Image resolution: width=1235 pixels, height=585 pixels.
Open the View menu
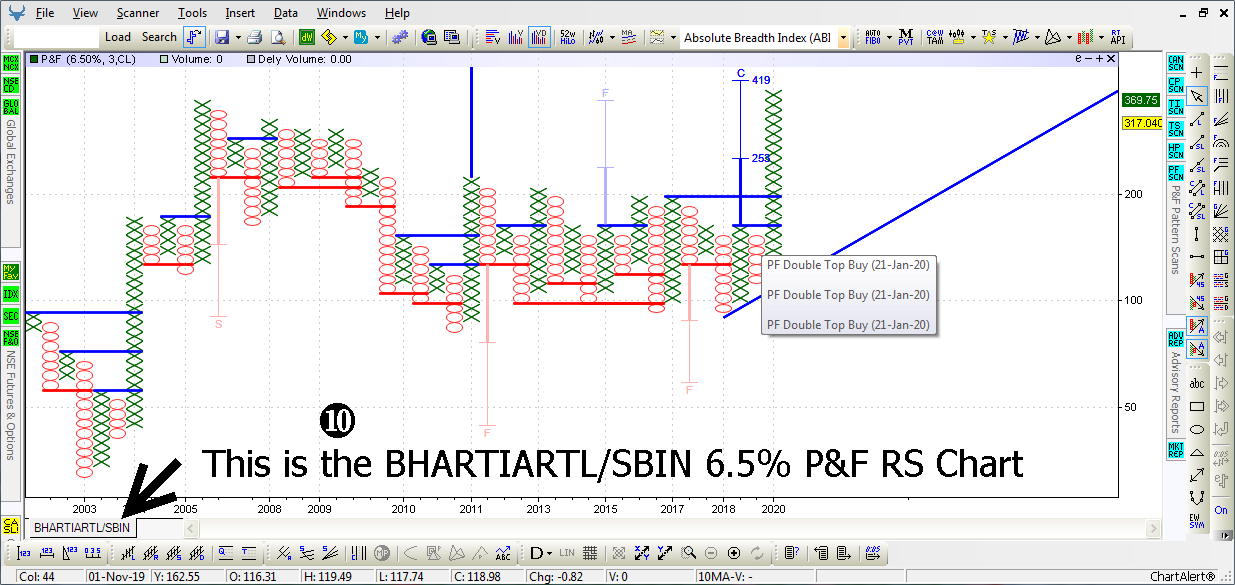pyautogui.click(x=86, y=13)
